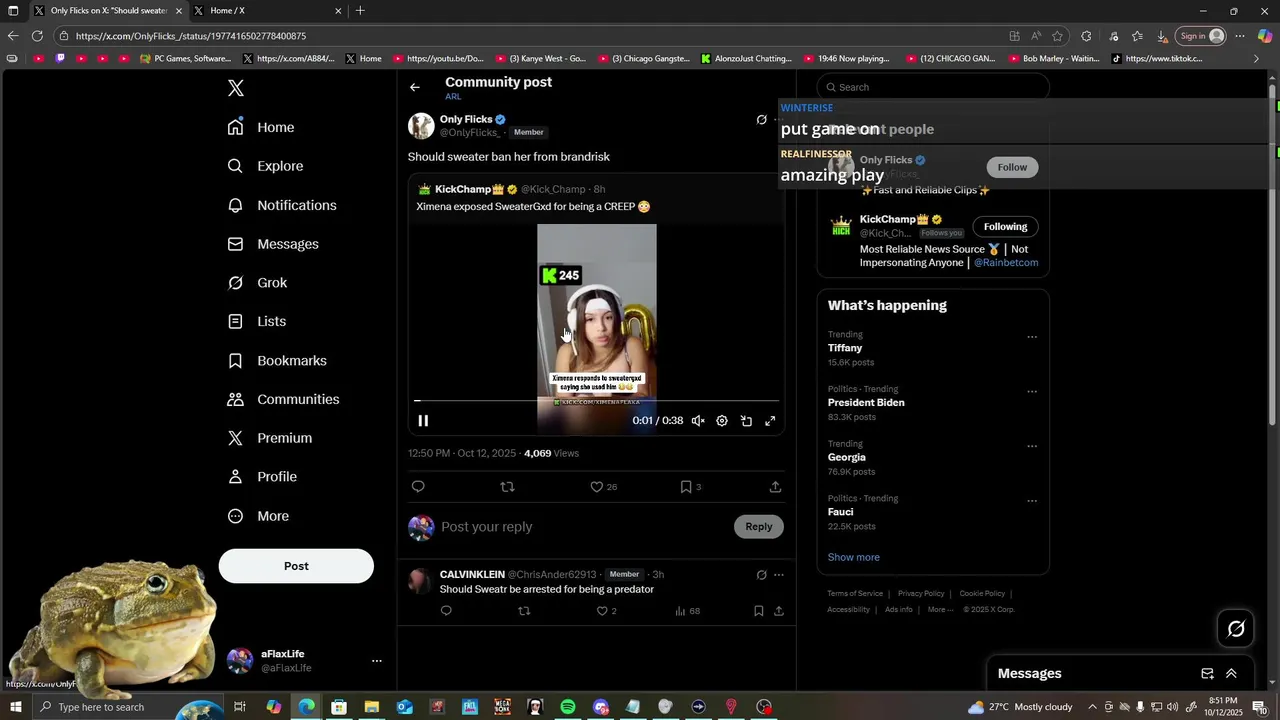The image size is (1280, 720).
Task: Open Premium from the sidebar
Action: [270, 438]
